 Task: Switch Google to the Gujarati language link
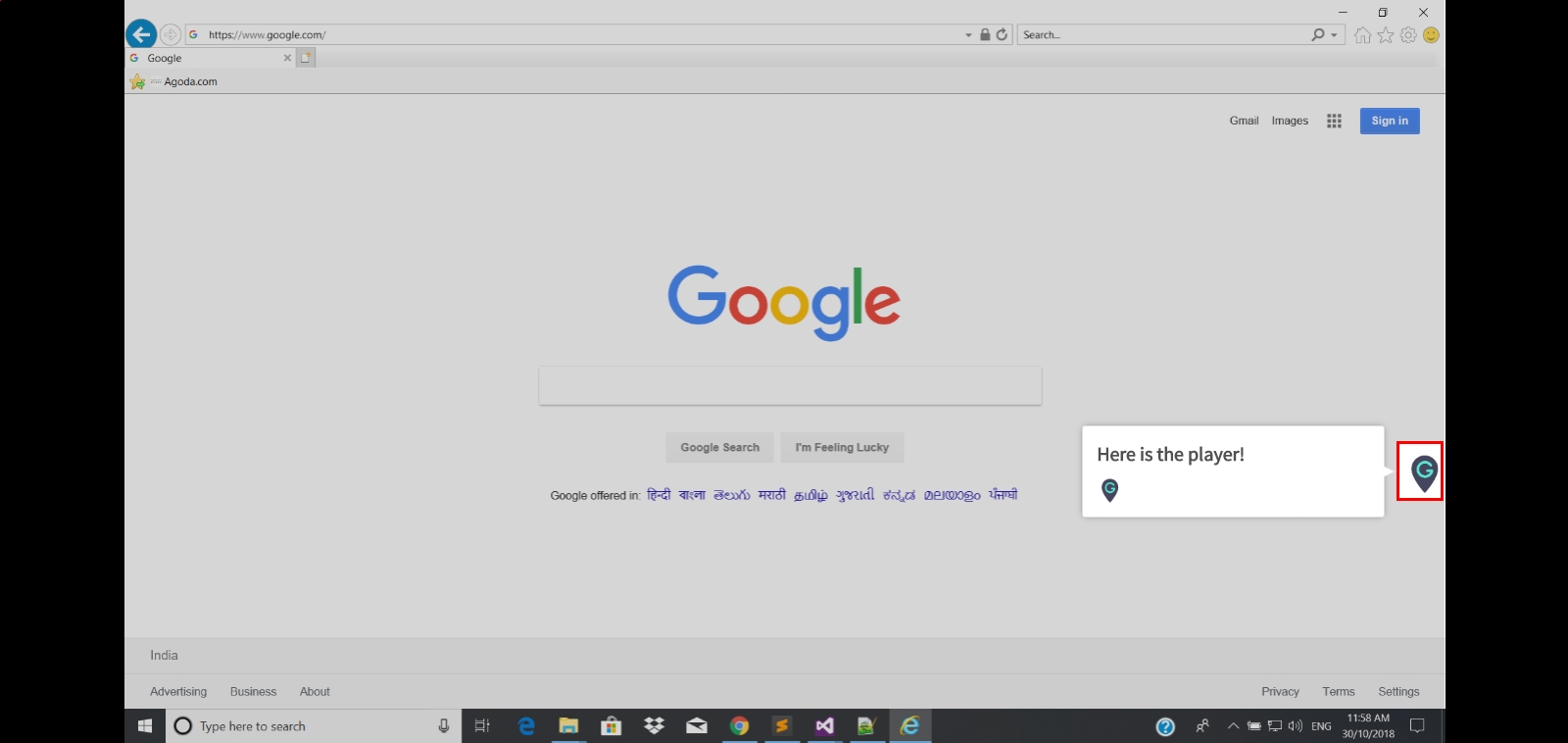[855, 495]
